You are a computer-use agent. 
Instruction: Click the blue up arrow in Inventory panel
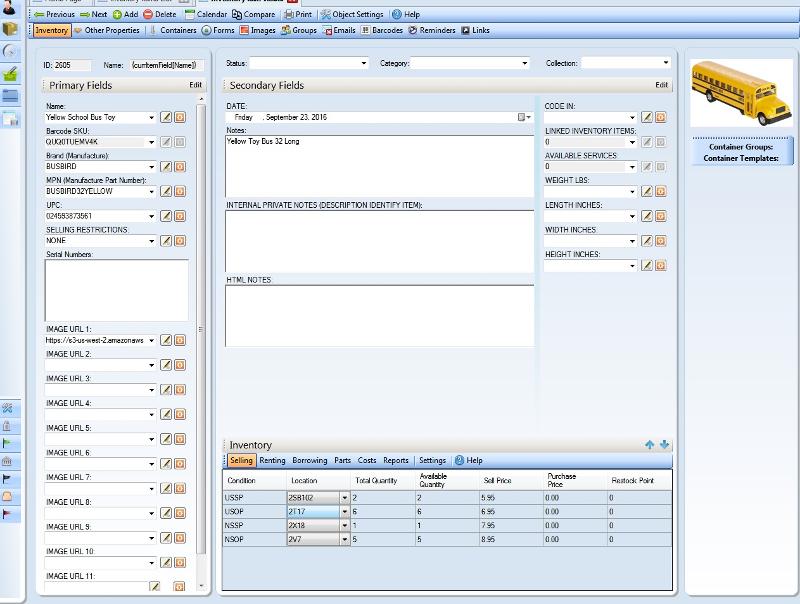click(649, 445)
